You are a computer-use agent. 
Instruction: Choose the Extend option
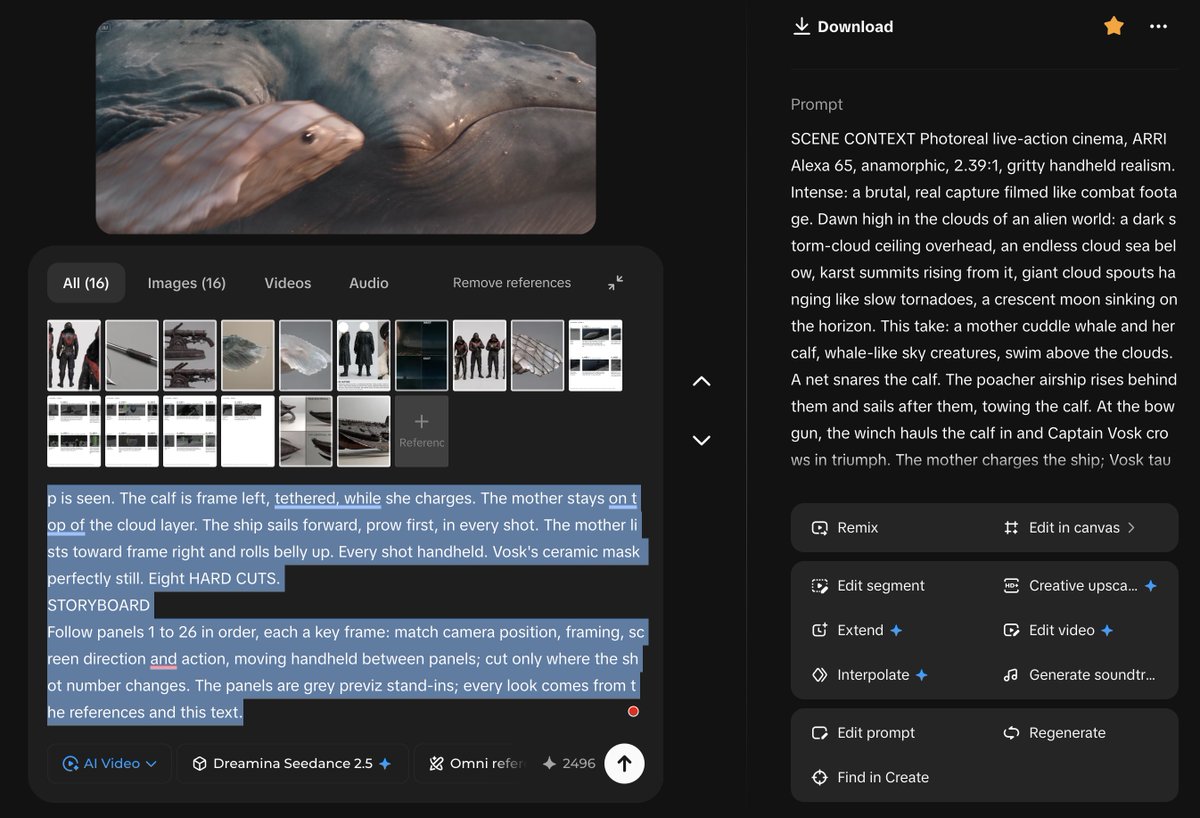coord(857,630)
